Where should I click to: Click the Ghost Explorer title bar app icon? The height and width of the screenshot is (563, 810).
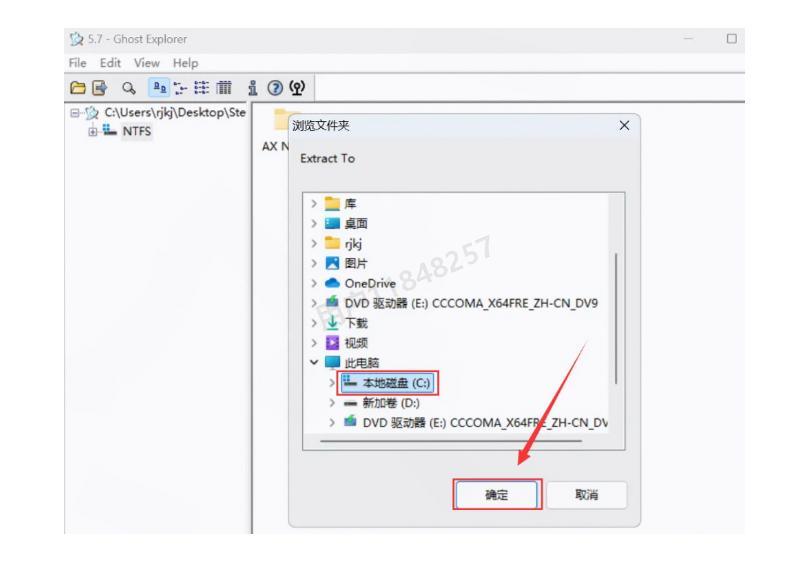click(76, 39)
